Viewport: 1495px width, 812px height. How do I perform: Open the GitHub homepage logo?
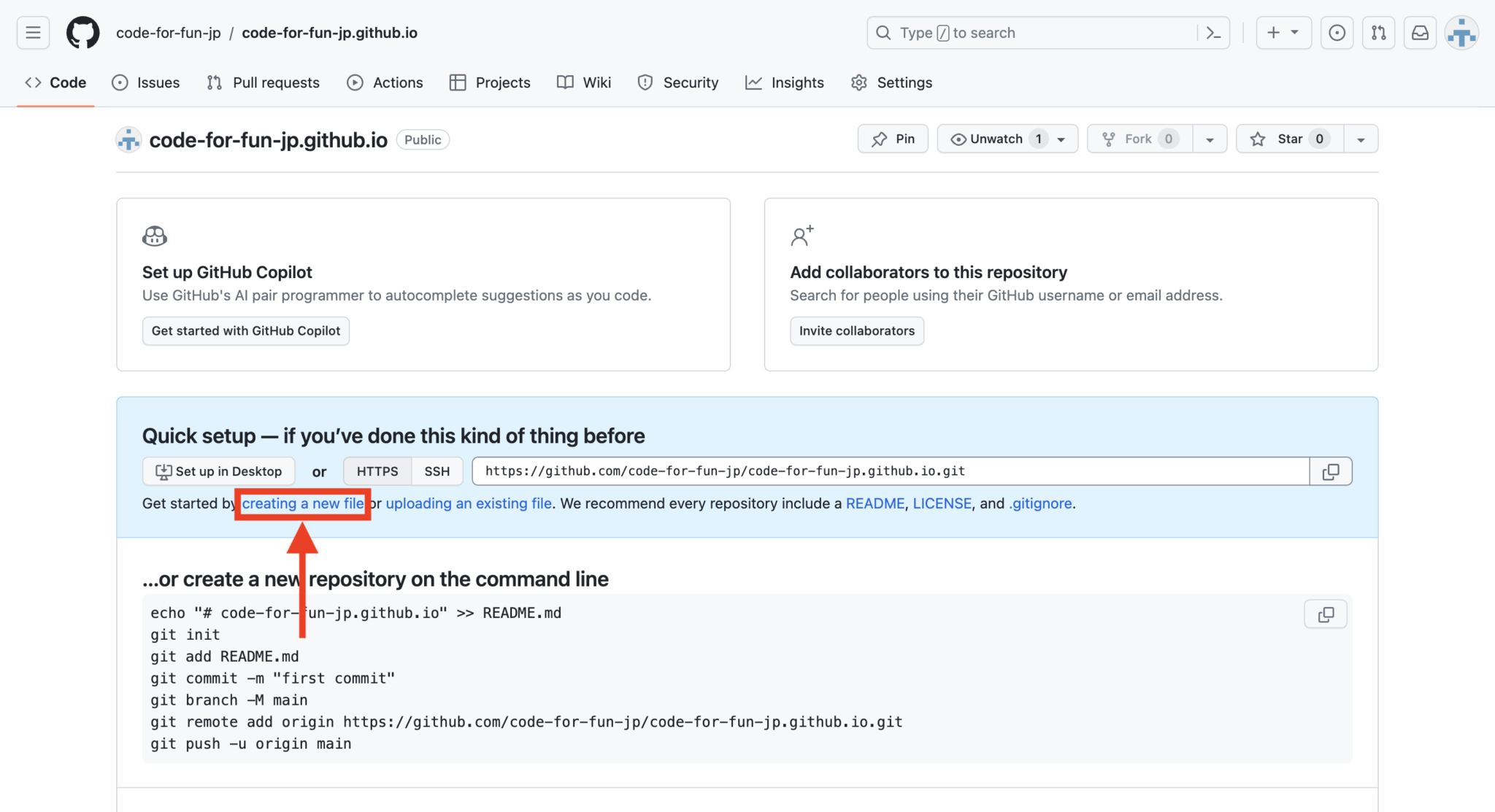pos(82,32)
